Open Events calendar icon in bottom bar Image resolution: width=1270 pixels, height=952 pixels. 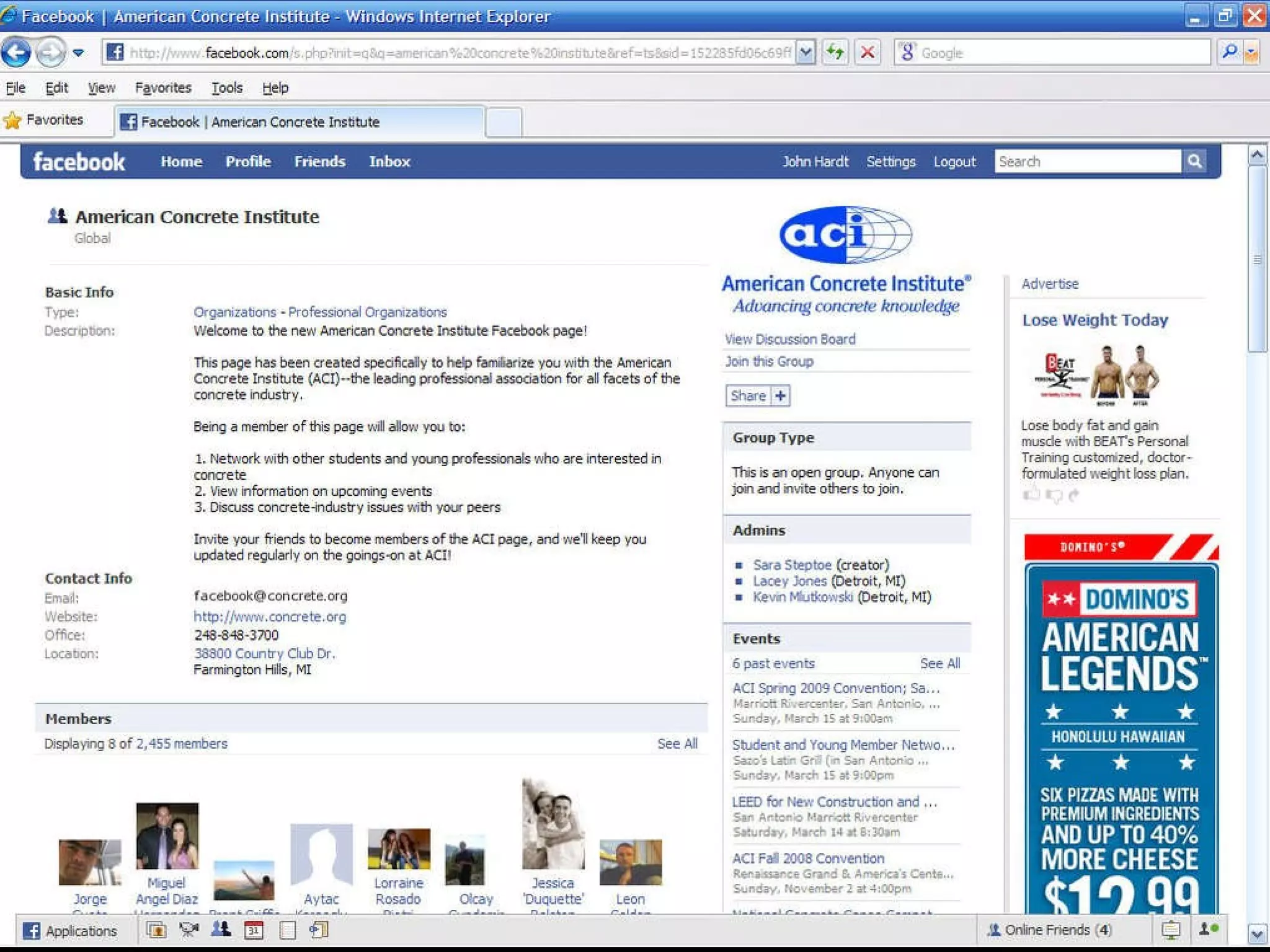pos(254,930)
